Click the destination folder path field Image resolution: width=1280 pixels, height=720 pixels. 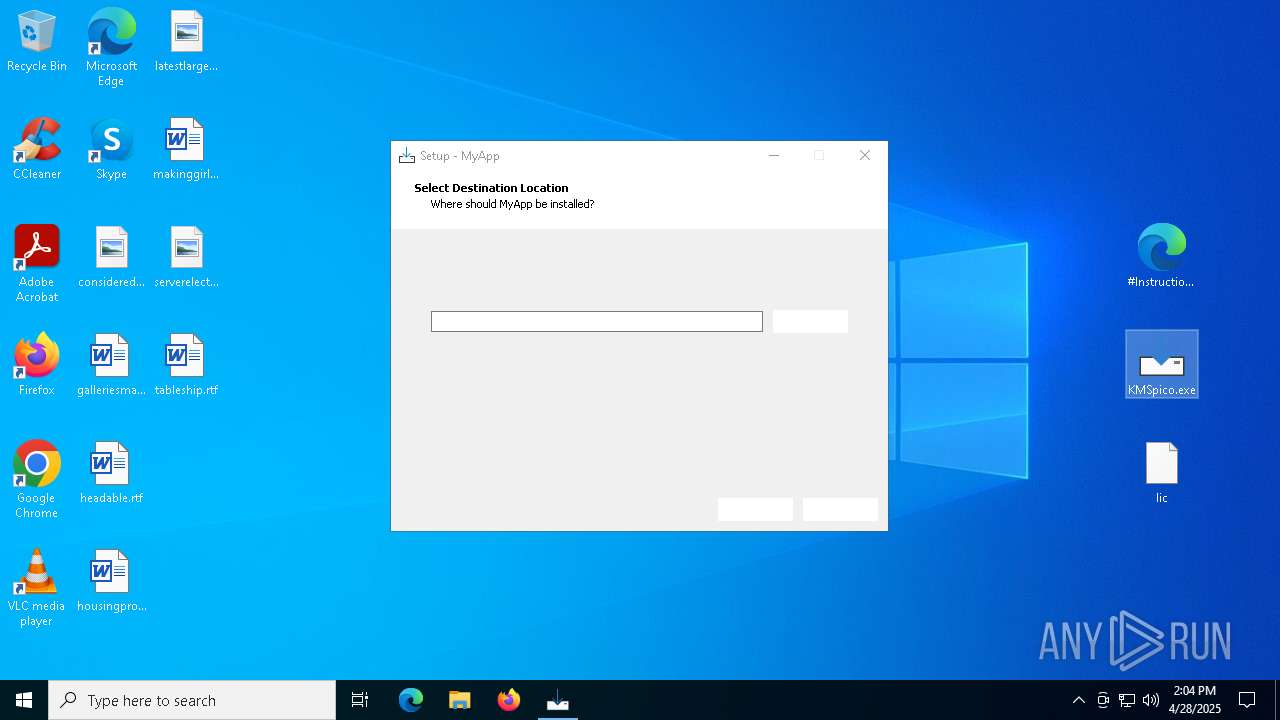click(x=597, y=321)
